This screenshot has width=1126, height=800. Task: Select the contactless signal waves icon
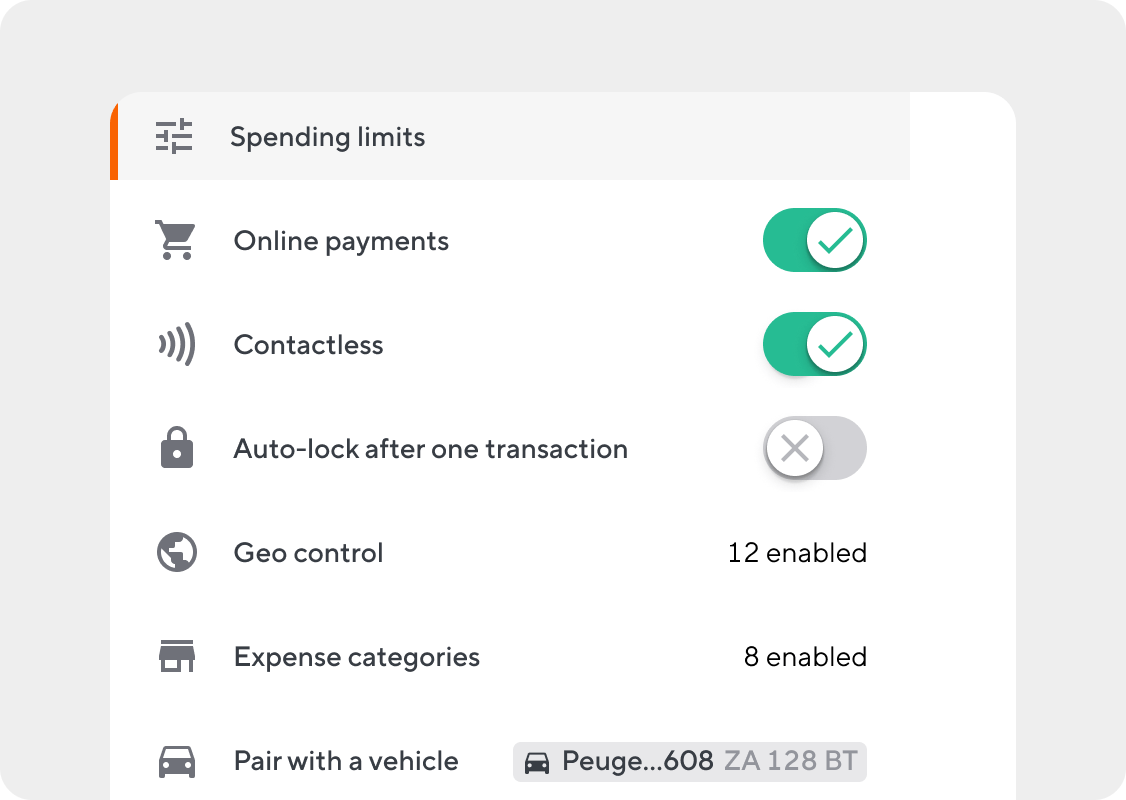(x=175, y=344)
